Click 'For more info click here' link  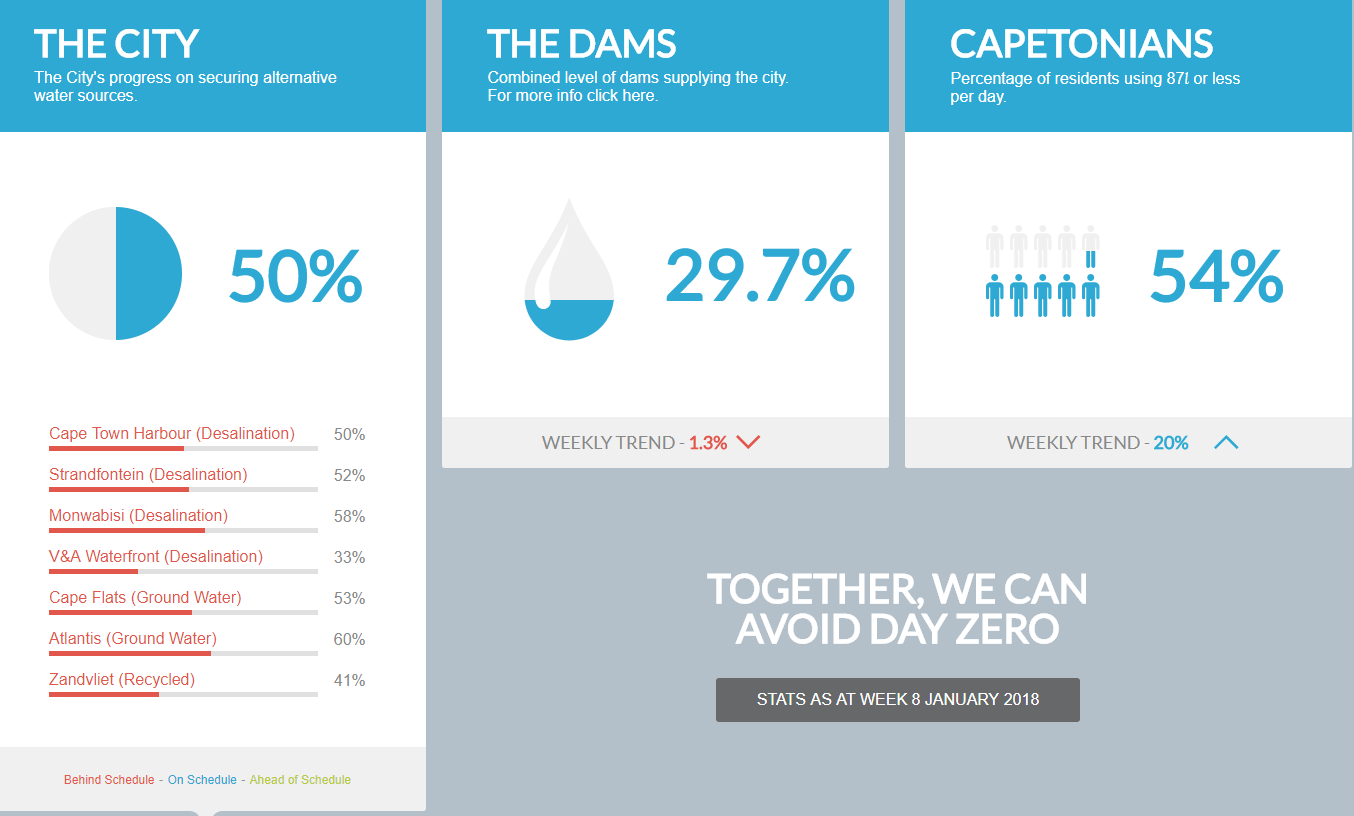[x=572, y=96]
